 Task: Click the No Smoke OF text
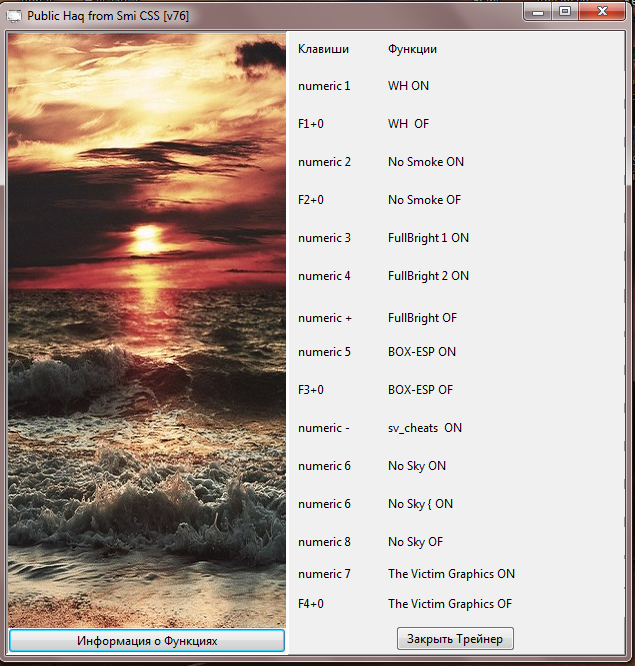coord(424,200)
